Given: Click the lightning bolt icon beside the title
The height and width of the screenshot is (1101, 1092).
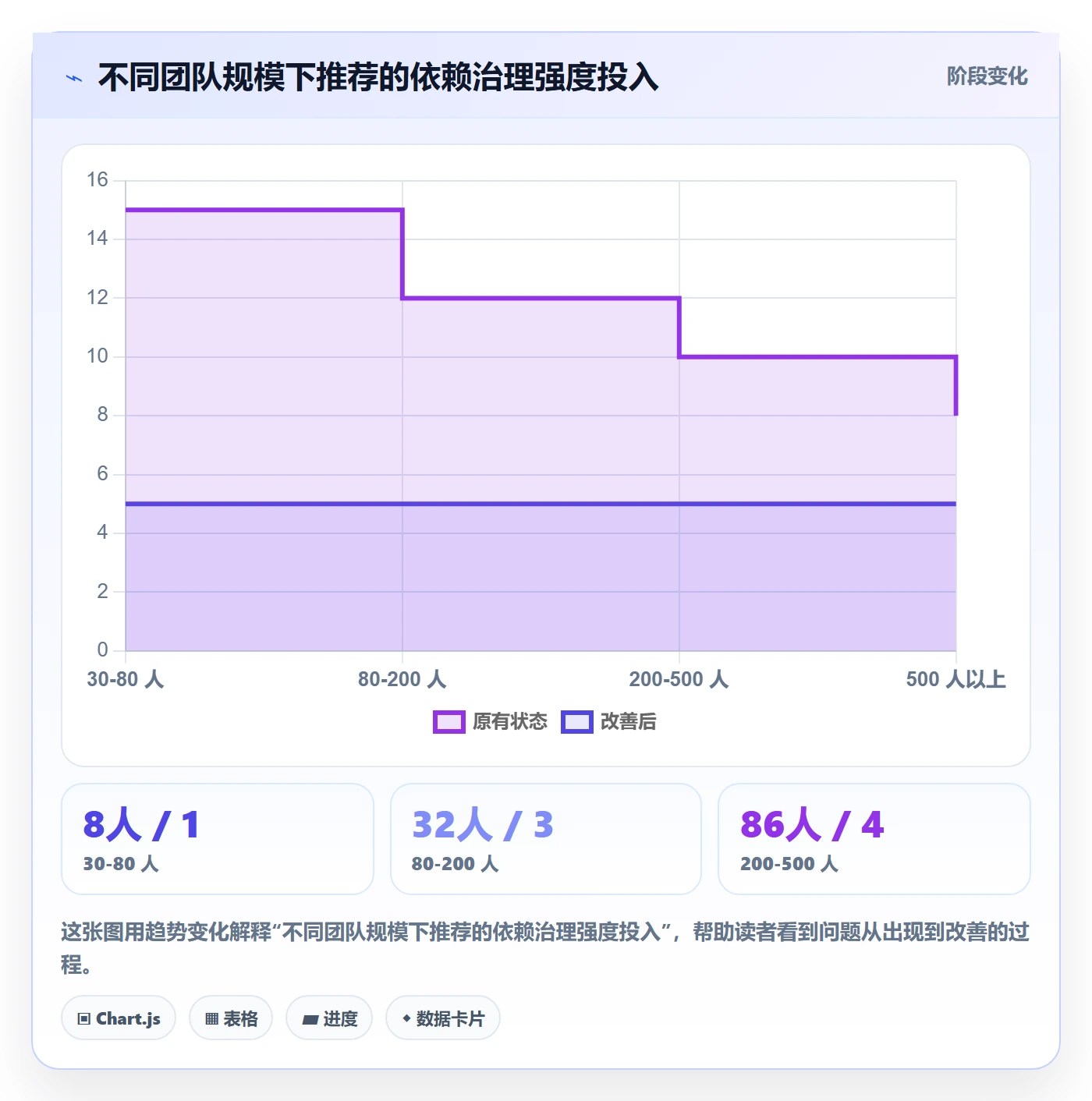Looking at the screenshot, I should pos(74,78).
